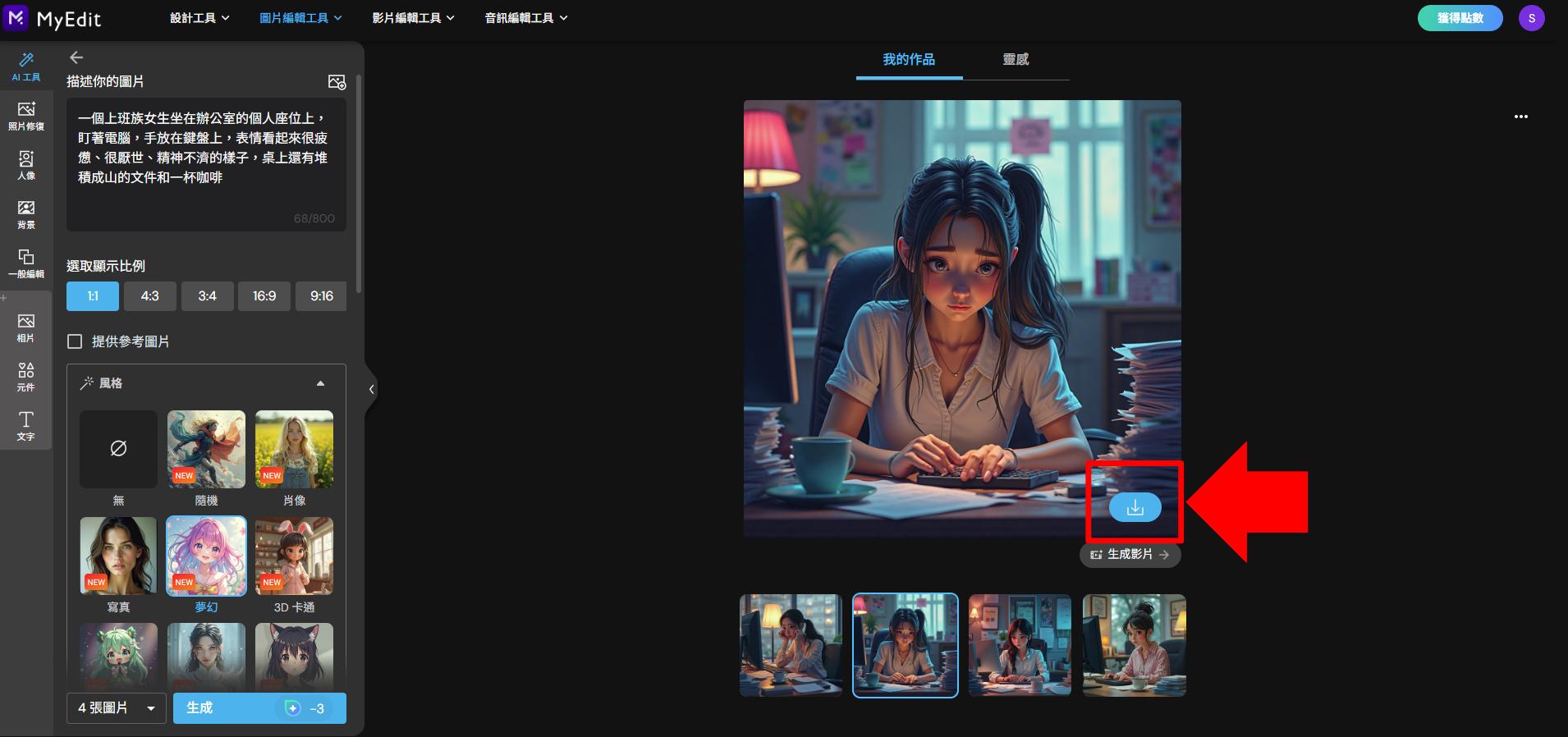The height and width of the screenshot is (737, 1568).
Task: Click the 生成影片 button
Action: [x=1130, y=555]
